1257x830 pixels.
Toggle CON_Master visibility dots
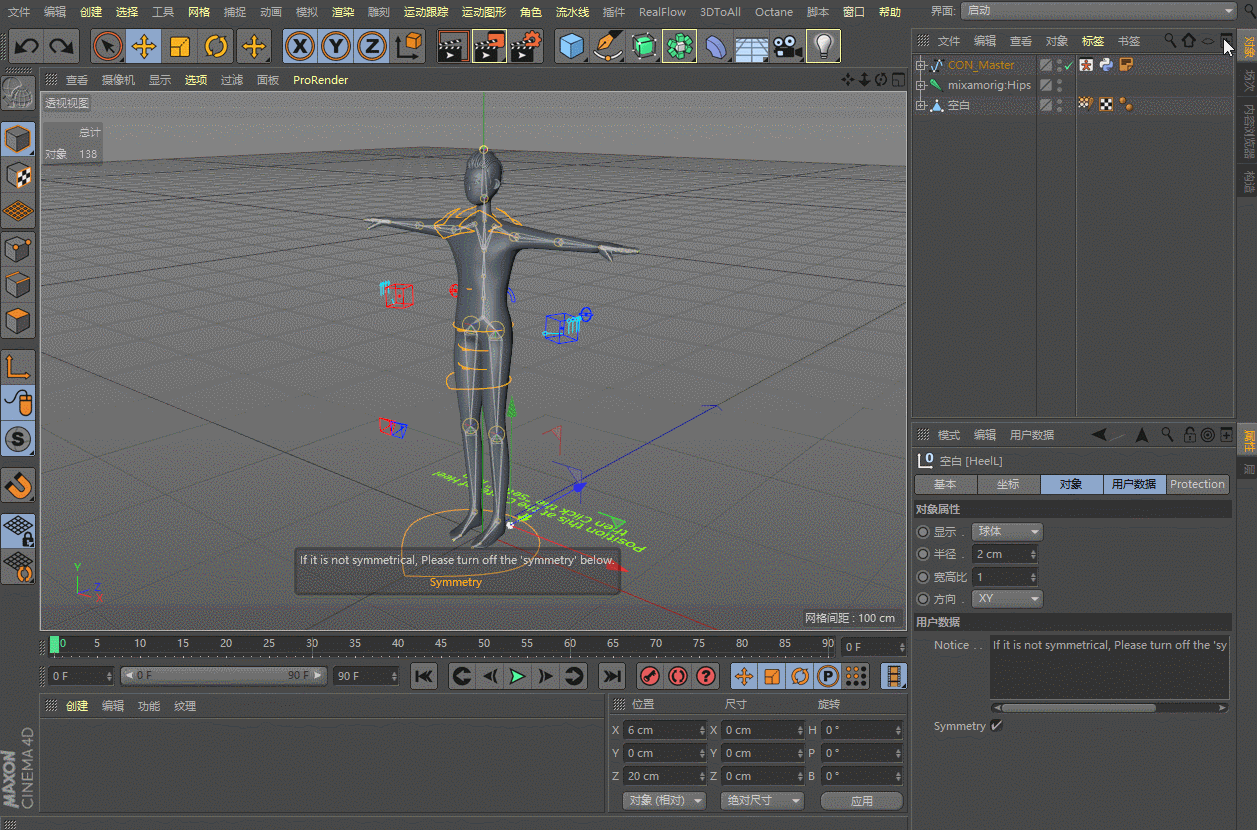pos(1059,65)
